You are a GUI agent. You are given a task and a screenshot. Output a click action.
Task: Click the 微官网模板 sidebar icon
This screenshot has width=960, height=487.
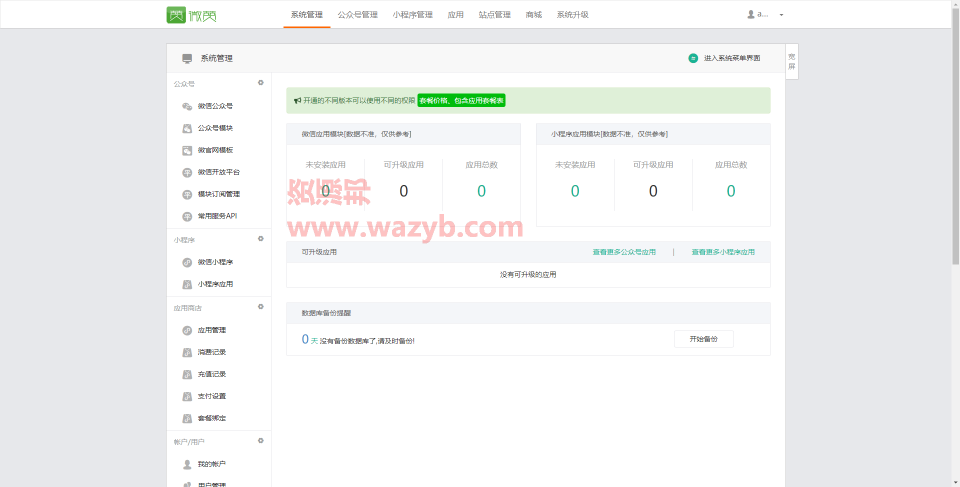[187, 151]
